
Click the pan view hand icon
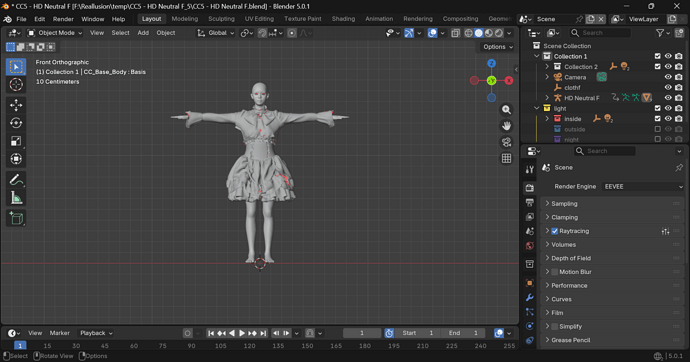pos(506,126)
